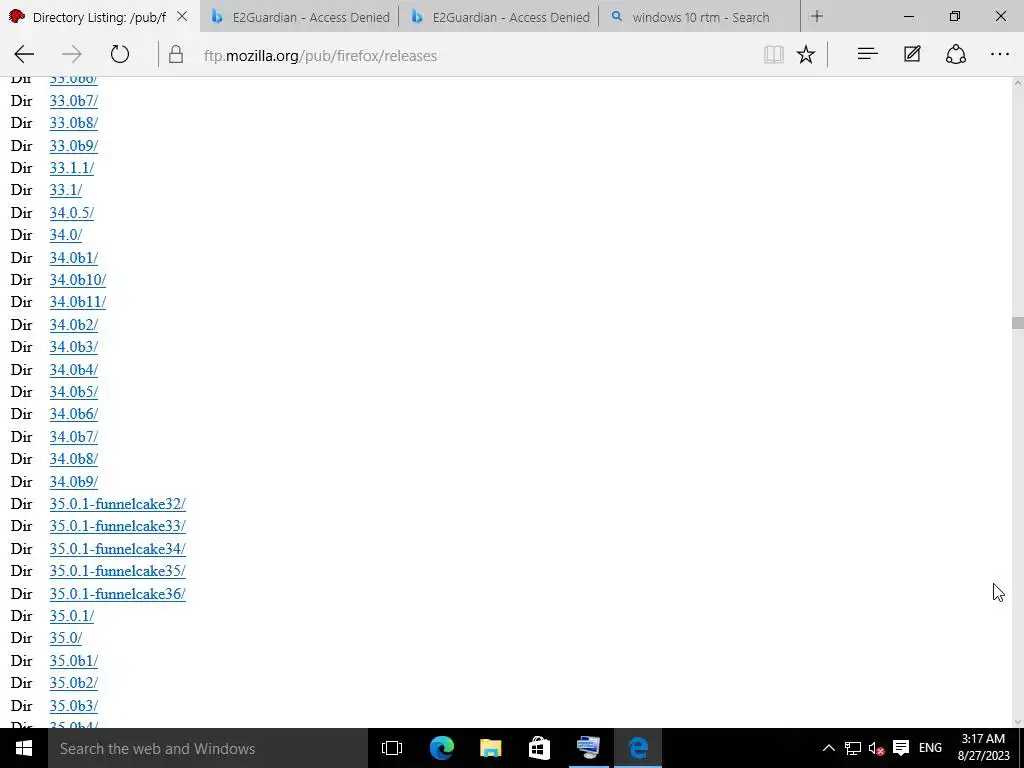Open the 33.1.1/ directory link
Screen dimensions: 1024x768
click(72, 168)
